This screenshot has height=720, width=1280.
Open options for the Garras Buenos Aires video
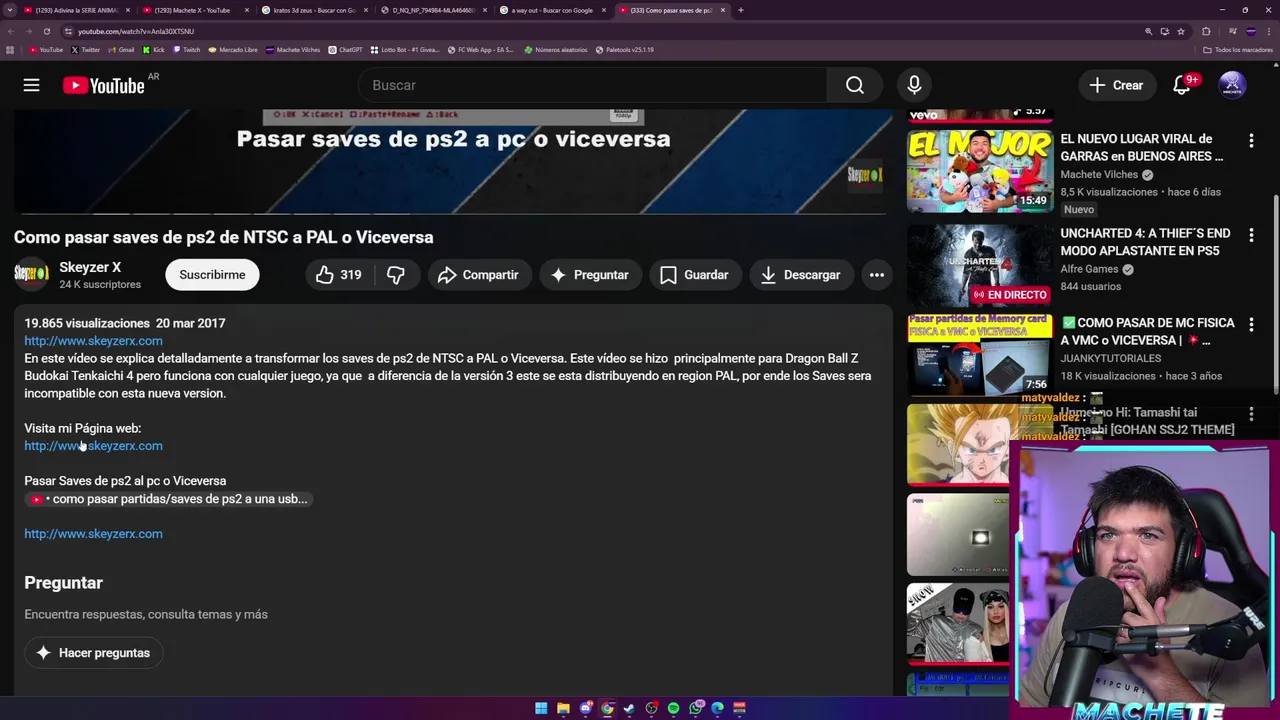(x=1251, y=141)
